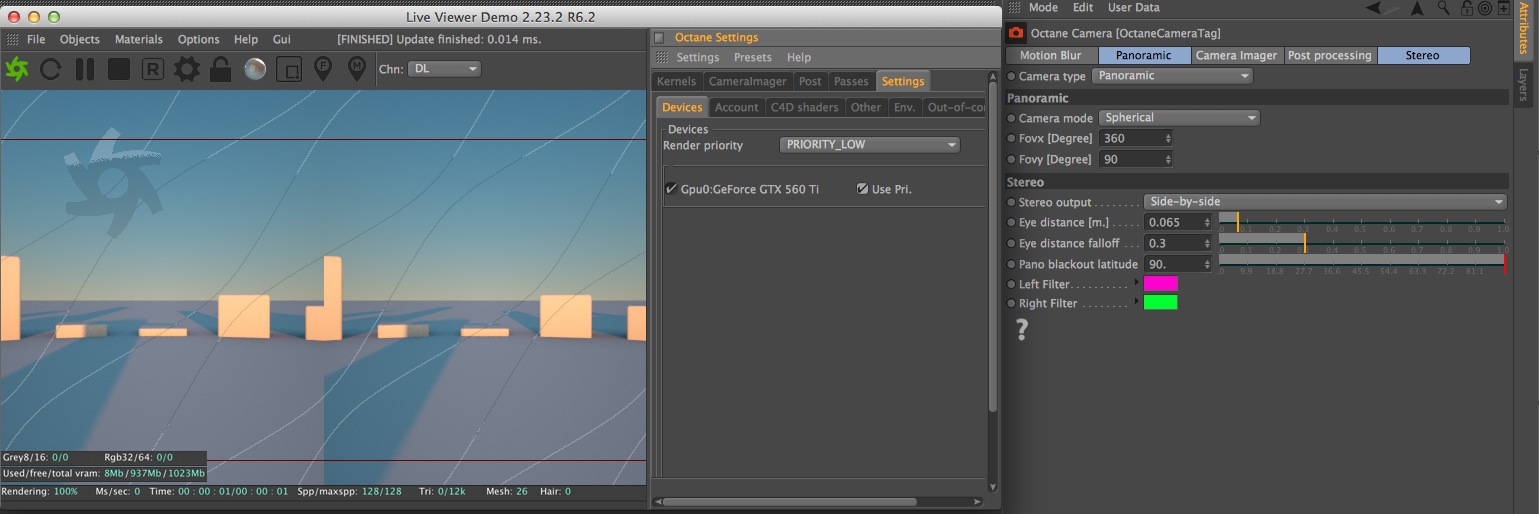The width and height of the screenshot is (1539, 514).
Task: Select the Camera Imager tab button
Action: click(x=1236, y=55)
